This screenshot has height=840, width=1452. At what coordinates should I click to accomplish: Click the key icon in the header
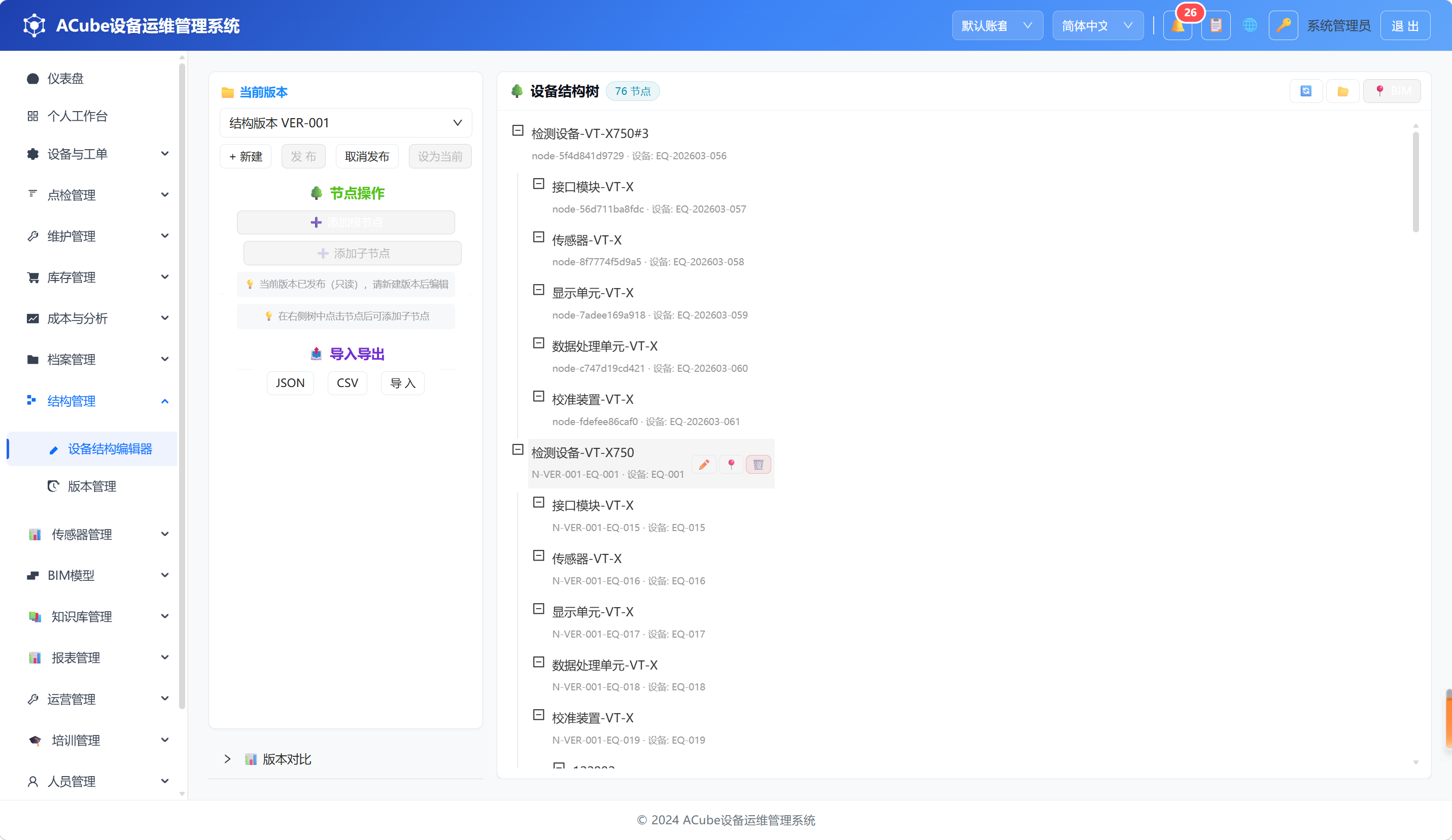1283,25
